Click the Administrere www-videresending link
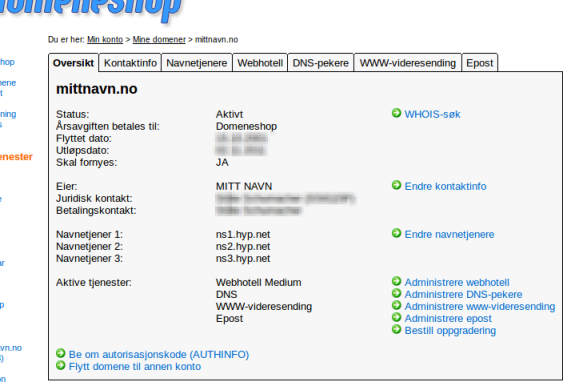Viewport: 563px width, 382px height. click(480, 307)
